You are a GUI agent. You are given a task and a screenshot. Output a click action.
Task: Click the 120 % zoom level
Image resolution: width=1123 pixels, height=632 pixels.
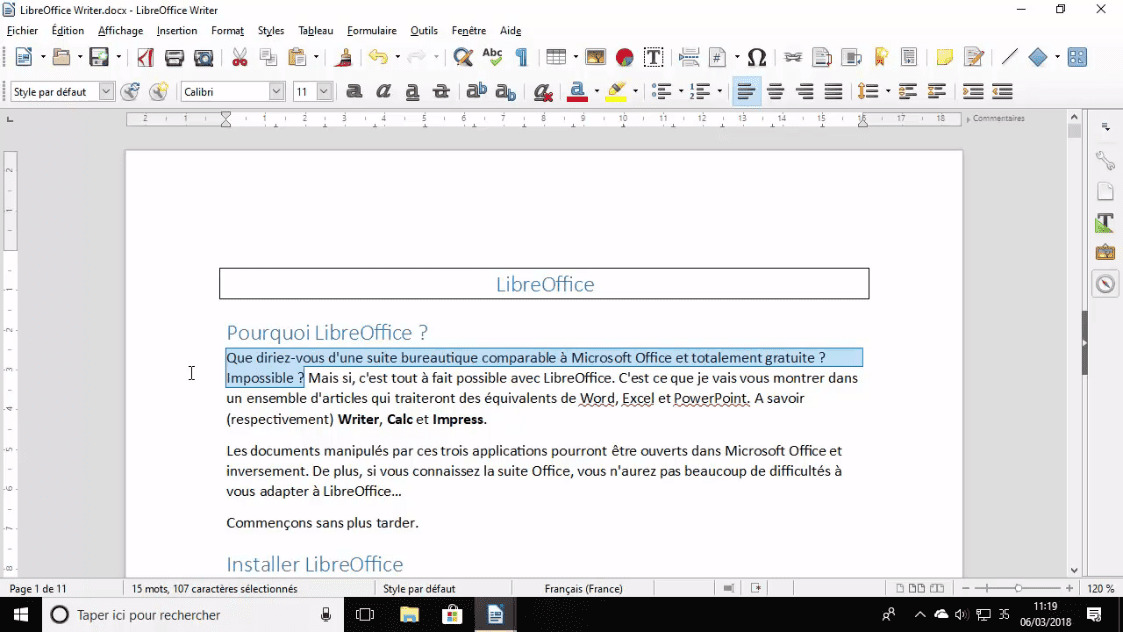1100,588
